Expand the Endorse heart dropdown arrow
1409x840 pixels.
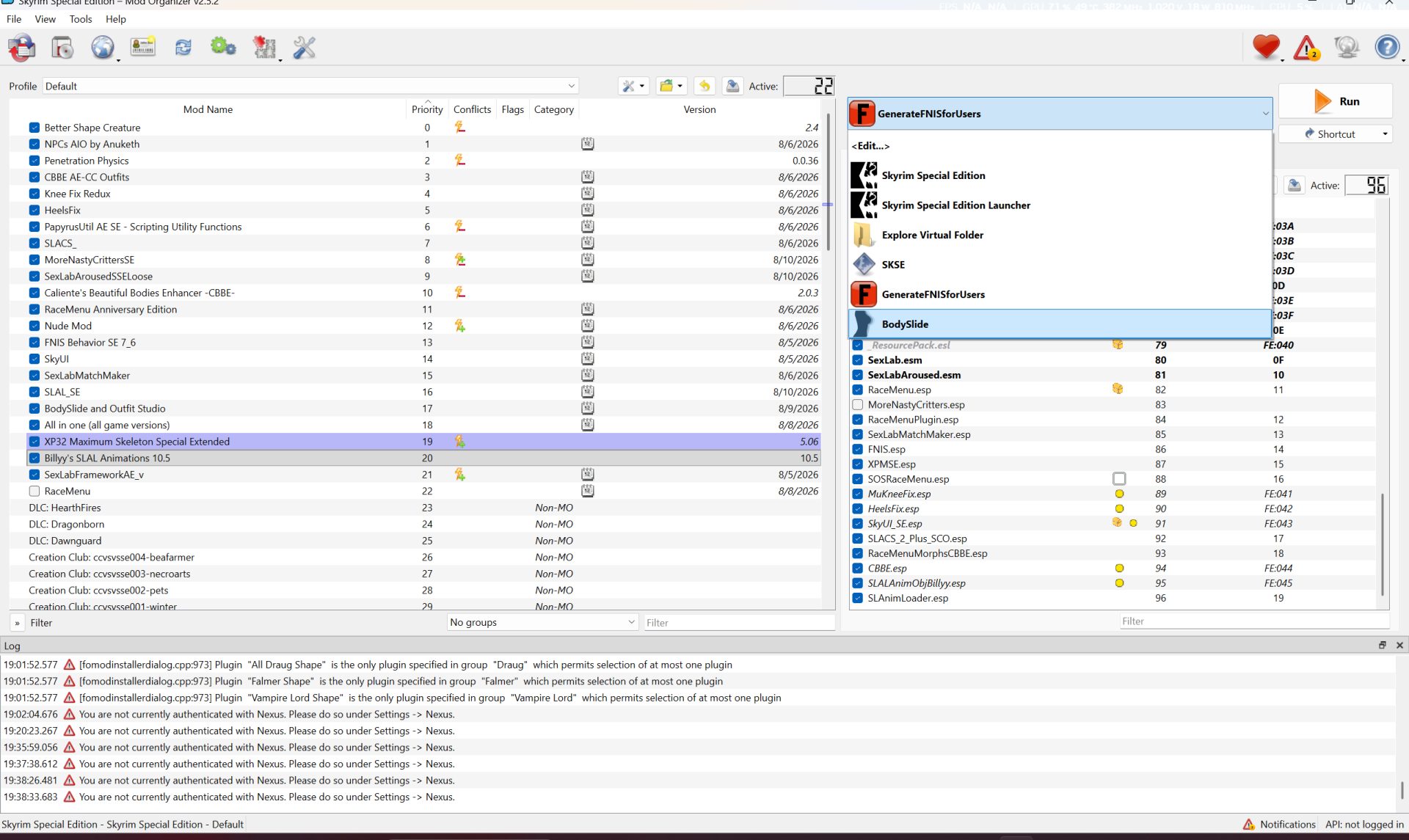click(1282, 59)
